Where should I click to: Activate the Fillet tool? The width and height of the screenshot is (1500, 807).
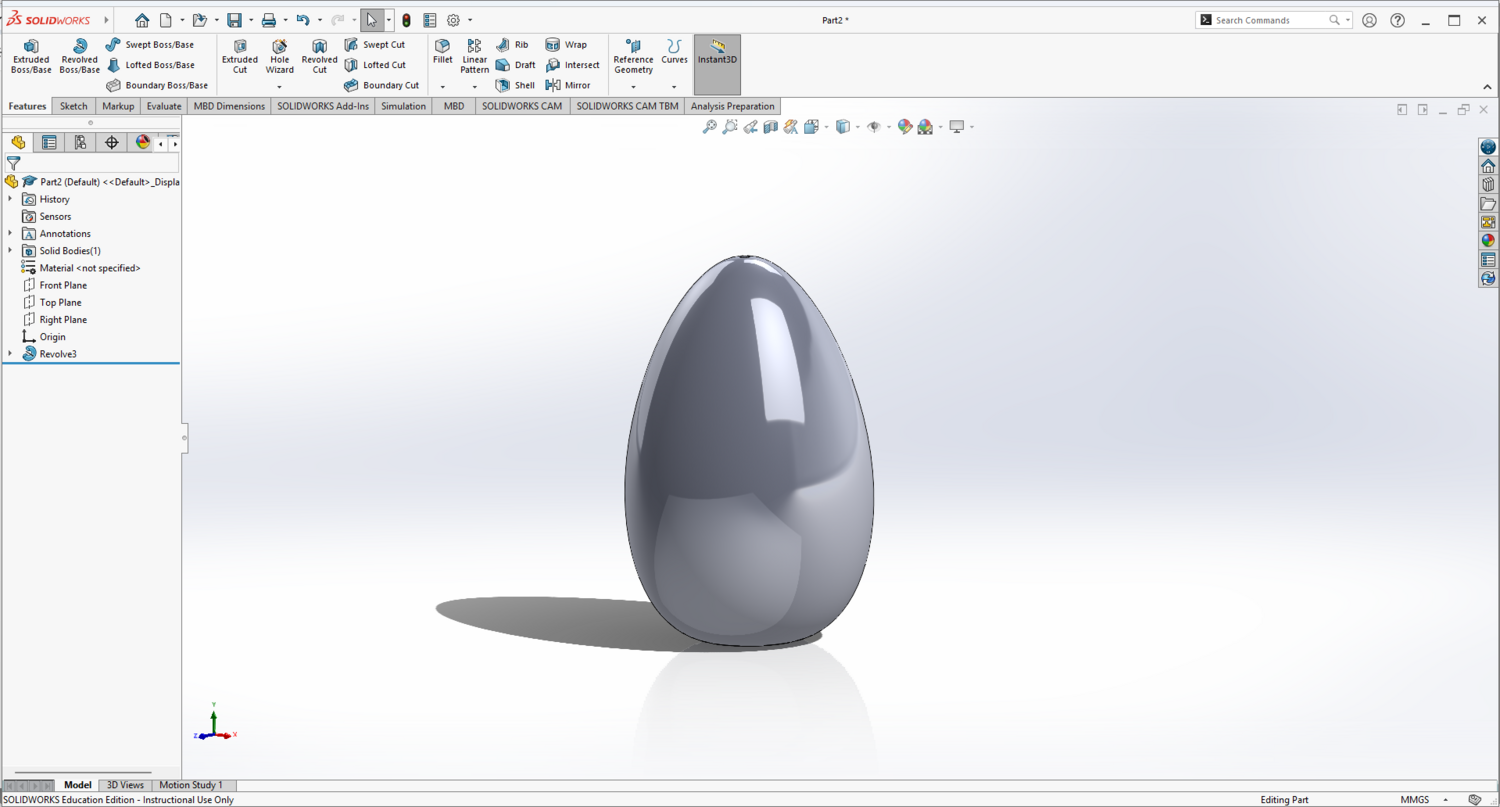point(442,57)
